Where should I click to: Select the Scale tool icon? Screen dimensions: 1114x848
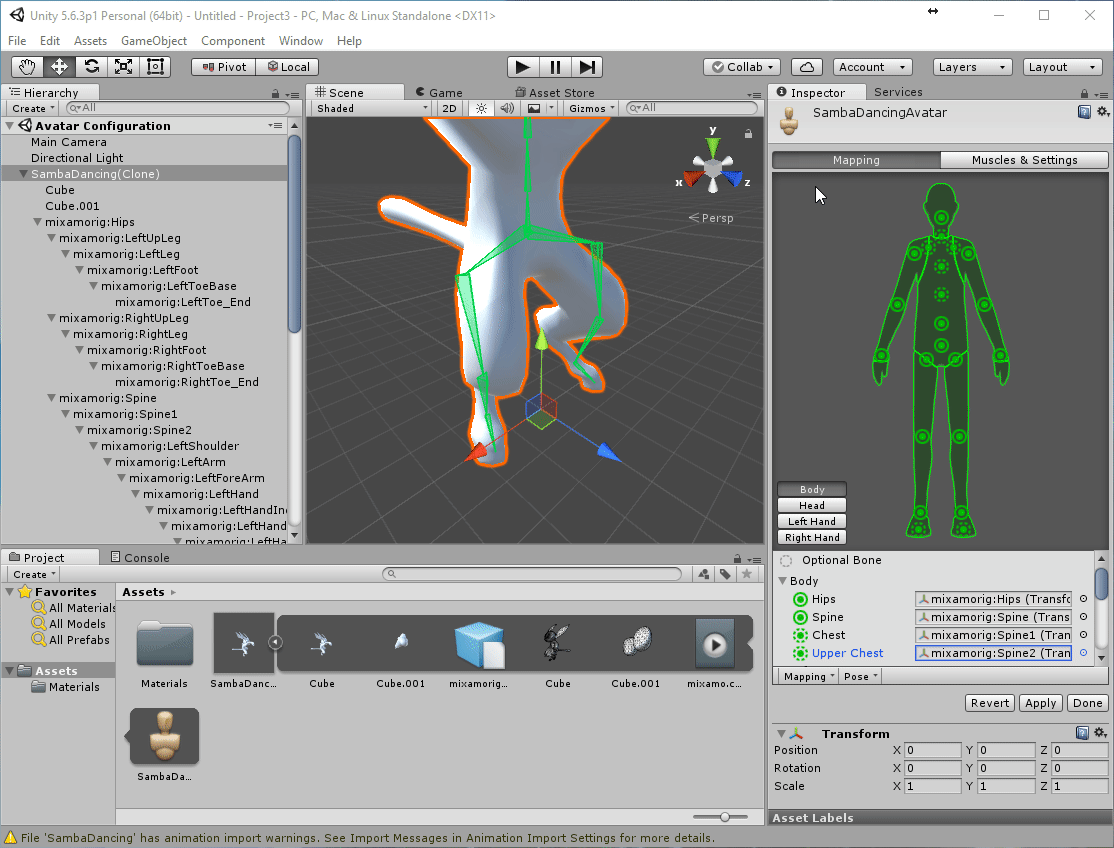click(124, 67)
